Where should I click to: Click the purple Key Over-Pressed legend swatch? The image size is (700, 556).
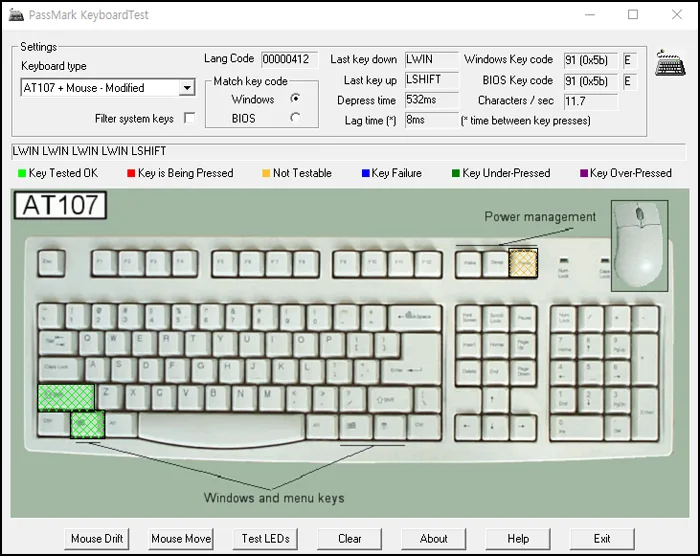point(583,173)
